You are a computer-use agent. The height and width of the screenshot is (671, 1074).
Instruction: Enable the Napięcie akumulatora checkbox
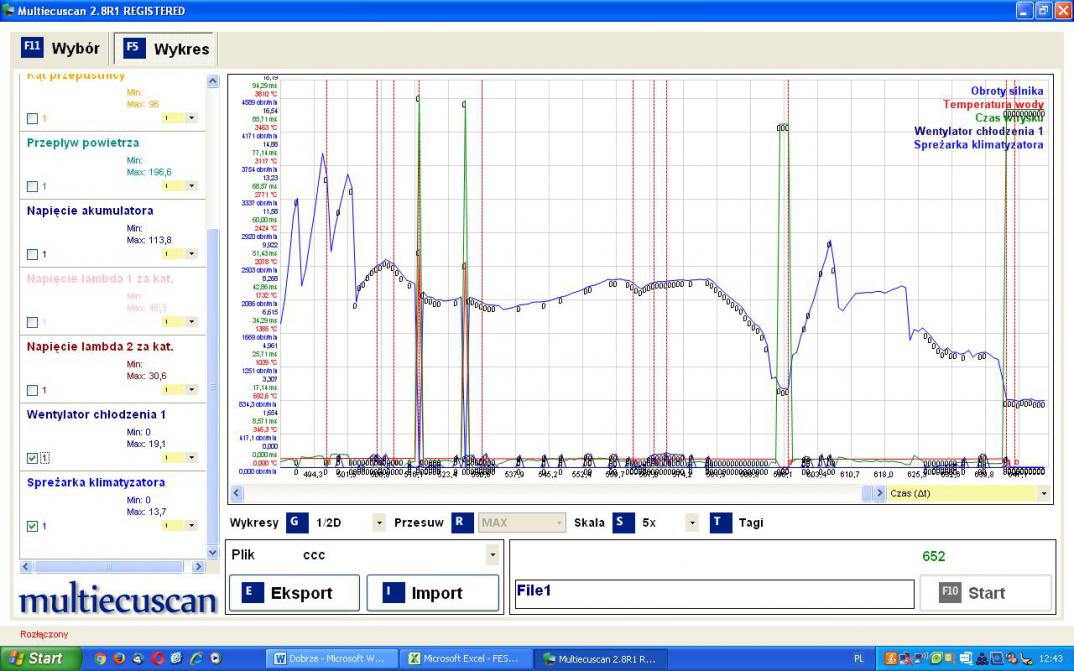pos(33,254)
